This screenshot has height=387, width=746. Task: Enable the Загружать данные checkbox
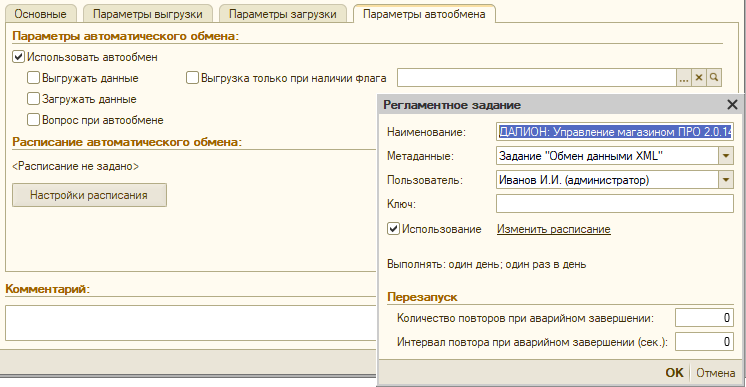[x=33, y=99]
